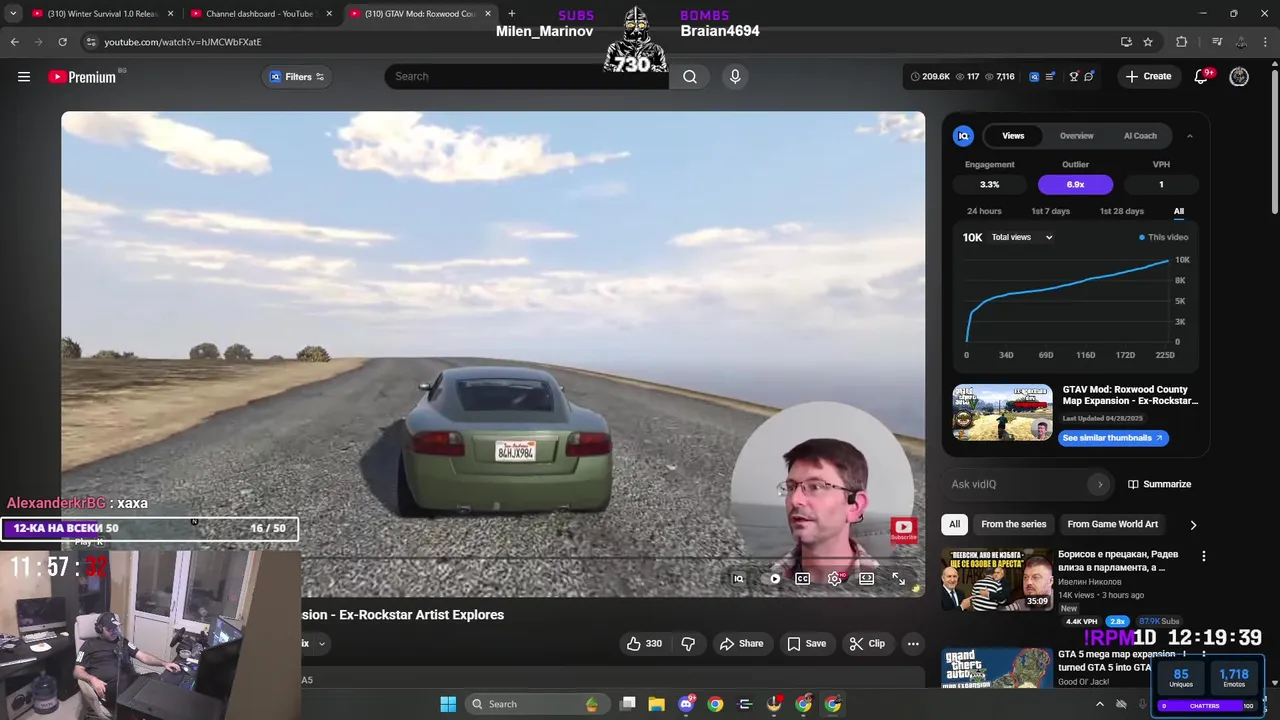Open new browser tab plus button
Screen dimensions: 1280x720
[x=511, y=14]
